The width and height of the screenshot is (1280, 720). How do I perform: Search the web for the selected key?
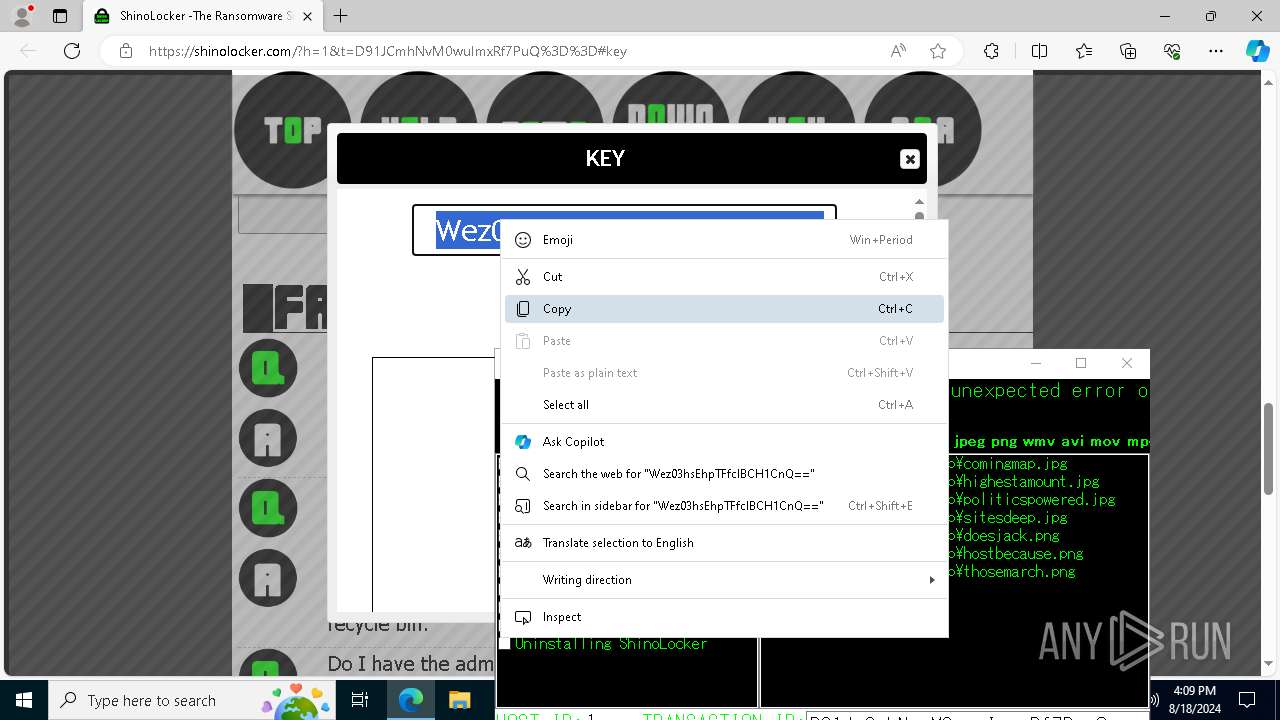724,474
